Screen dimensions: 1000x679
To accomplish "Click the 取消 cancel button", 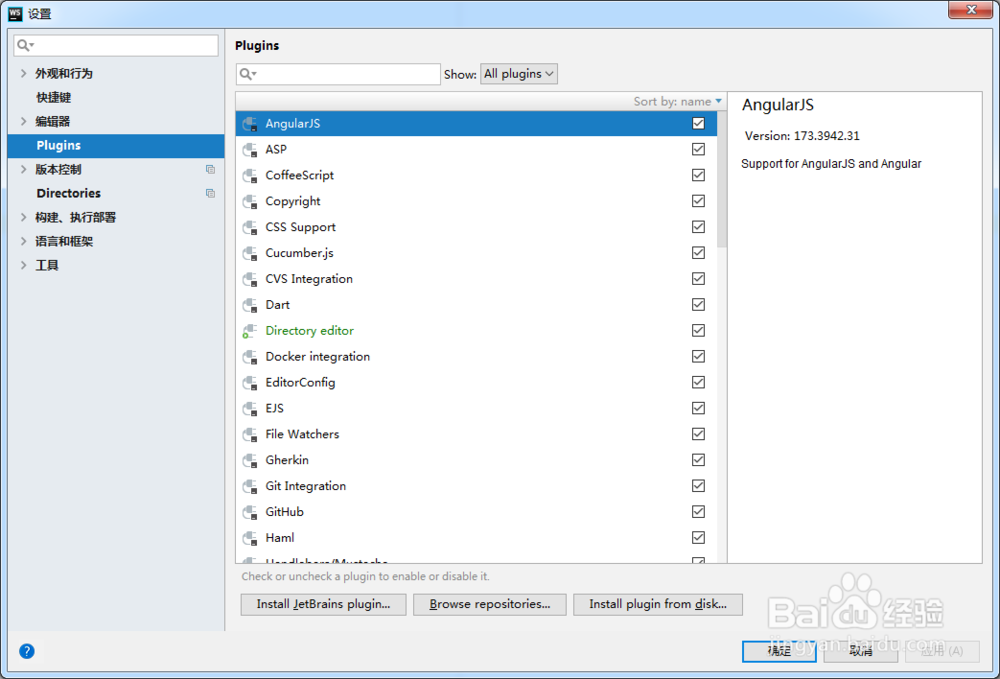I will 861,651.
